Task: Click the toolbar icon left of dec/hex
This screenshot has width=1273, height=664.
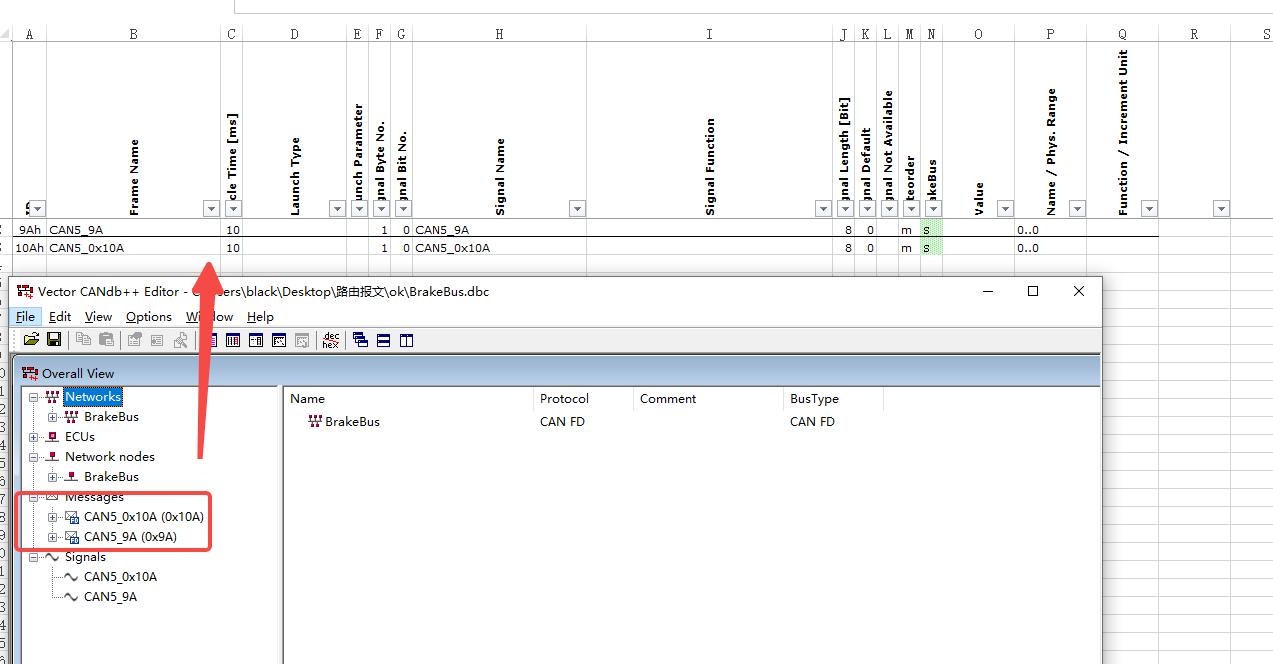Action: coord(302,340)
